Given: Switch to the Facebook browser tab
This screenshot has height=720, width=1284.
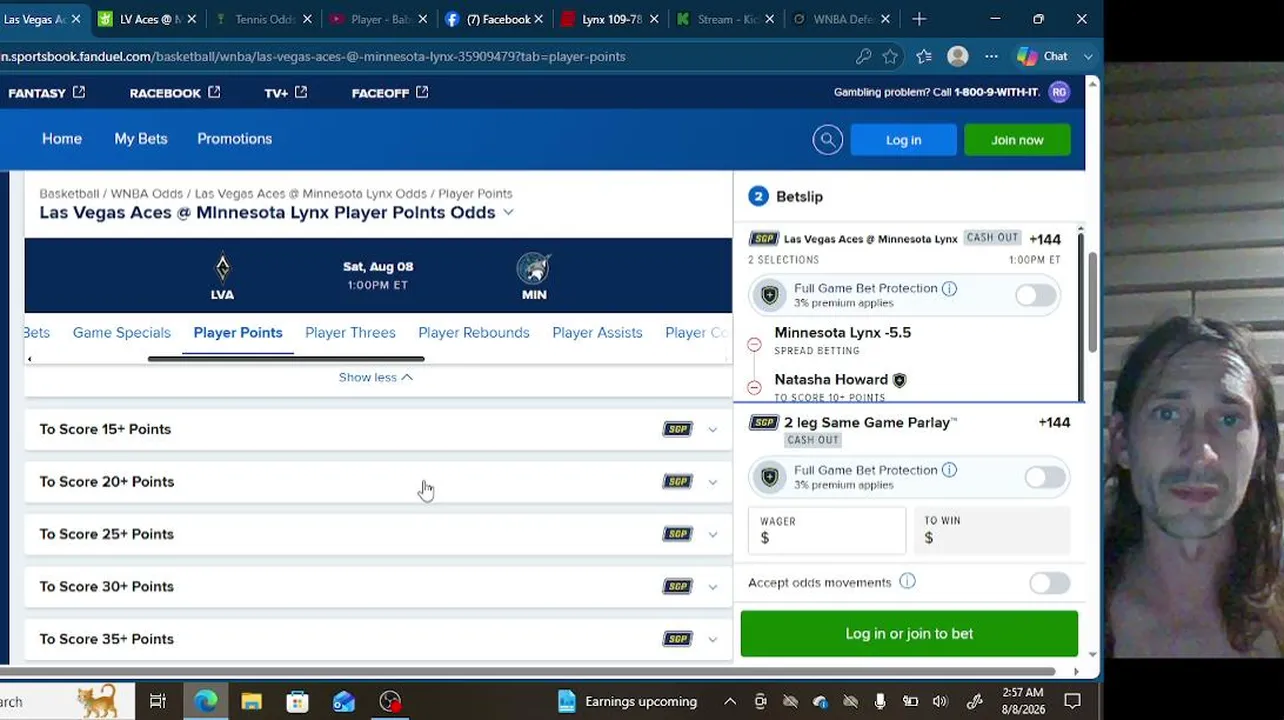Looking at the screenshot, I should coord(497,19).
